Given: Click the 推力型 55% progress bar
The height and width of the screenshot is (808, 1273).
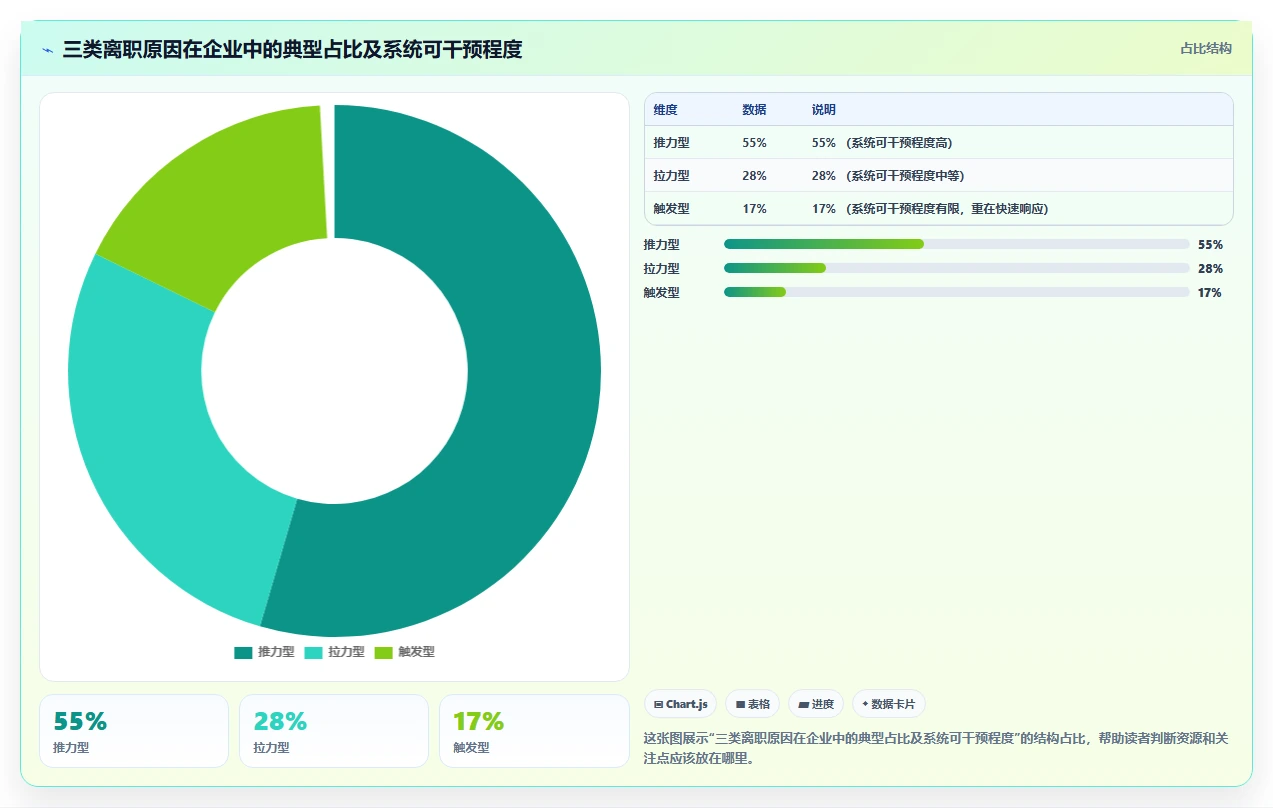Looking at the screenshot, I should pyautogui.click(x=957, y=244).
